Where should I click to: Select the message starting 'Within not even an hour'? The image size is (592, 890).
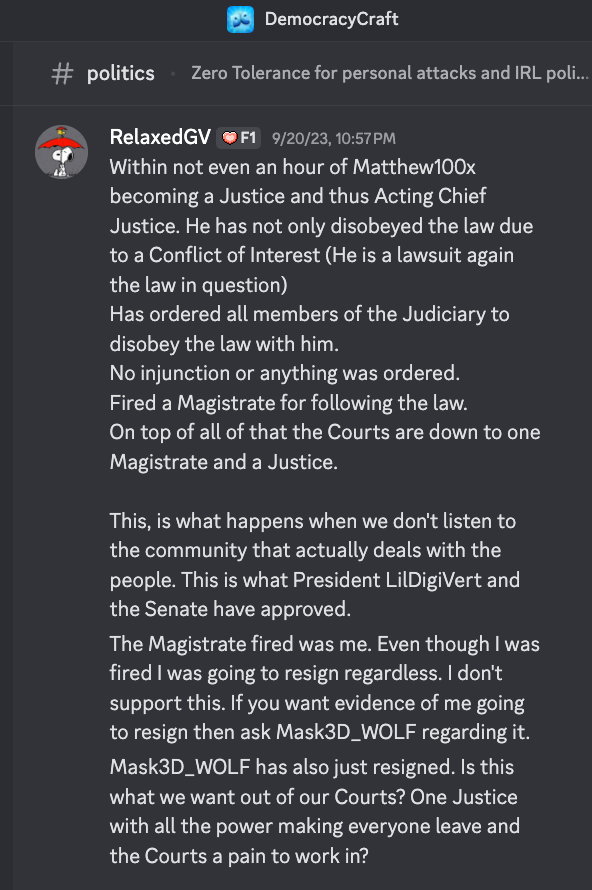321,226
